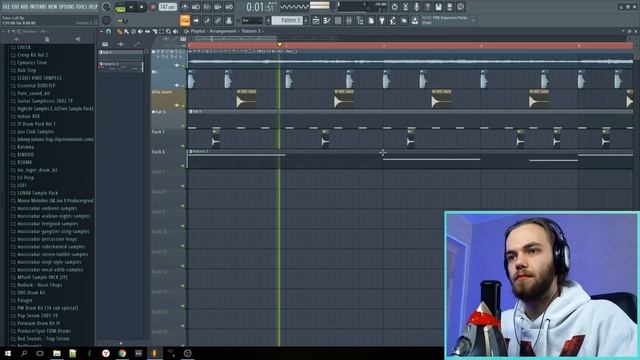Click the download arrow icon in second toolbar

415,20
